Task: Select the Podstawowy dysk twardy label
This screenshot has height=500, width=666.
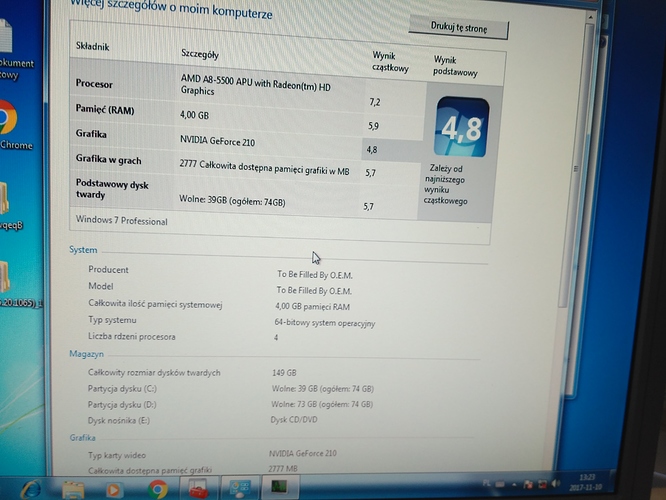Action: (x=112, y=189)
